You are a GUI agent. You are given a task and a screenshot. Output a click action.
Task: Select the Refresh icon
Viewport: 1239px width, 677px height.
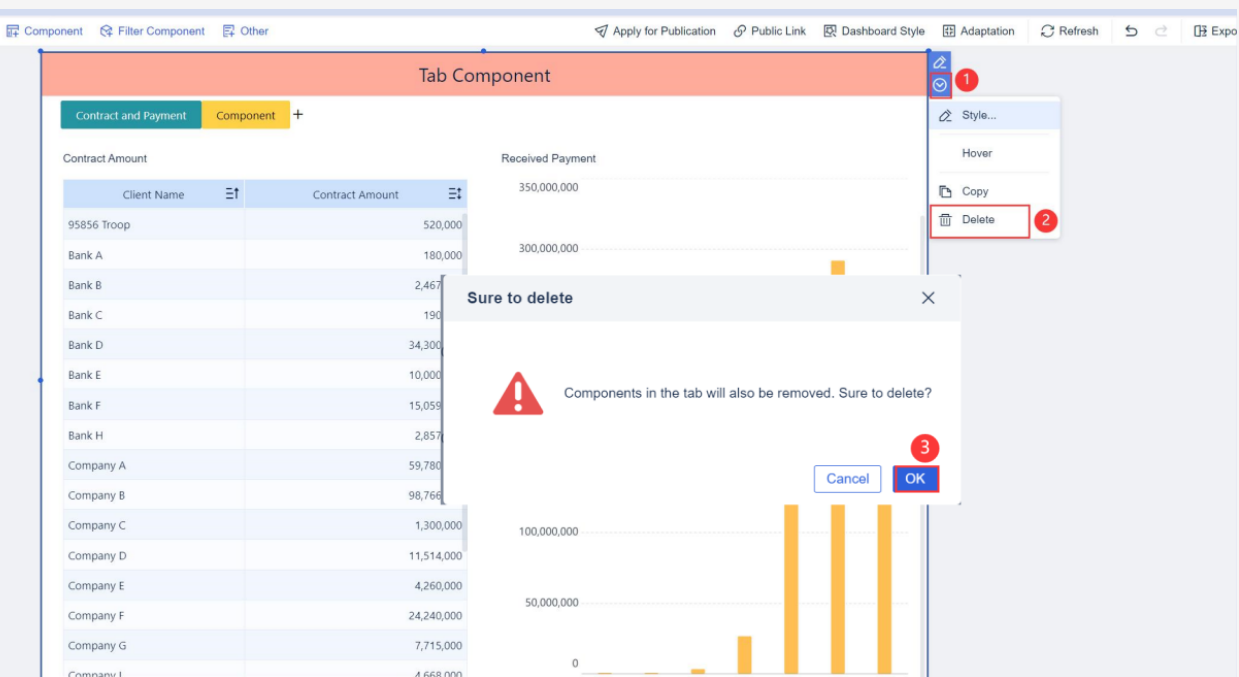click(x=1047, y=31)
